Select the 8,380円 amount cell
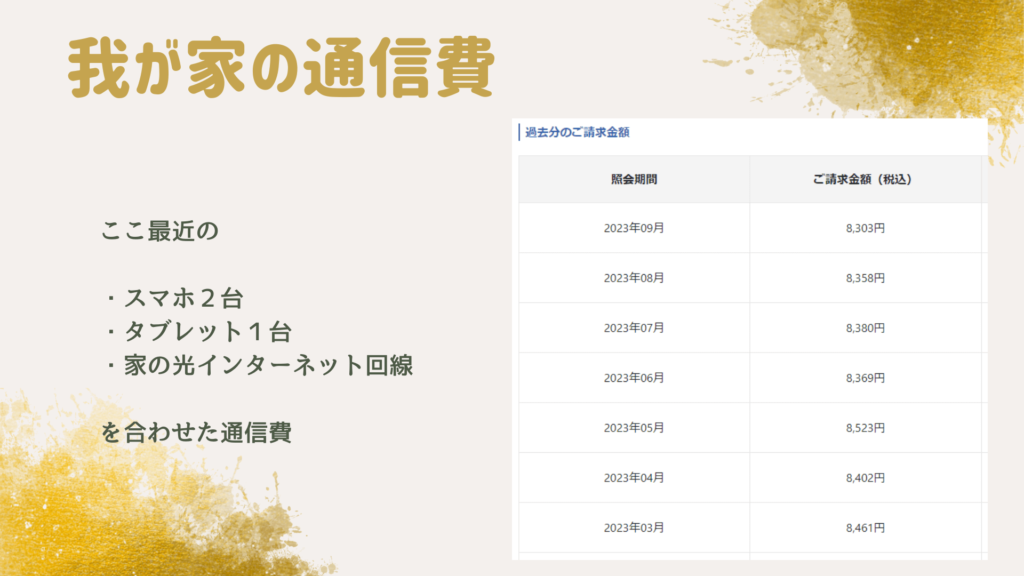 [865, 328]
